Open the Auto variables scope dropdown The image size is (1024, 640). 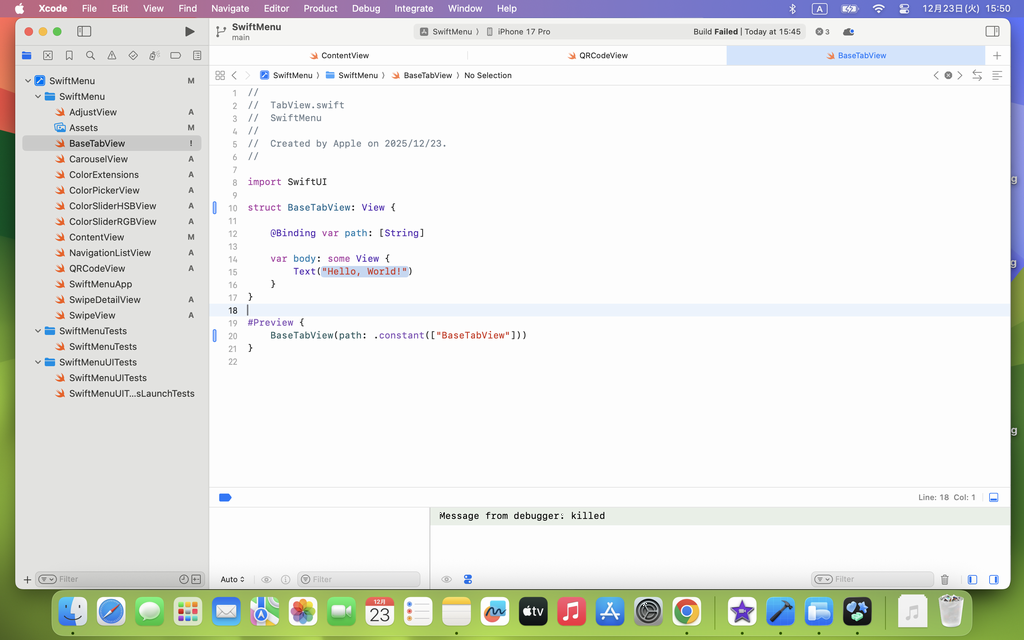(232, 580)
